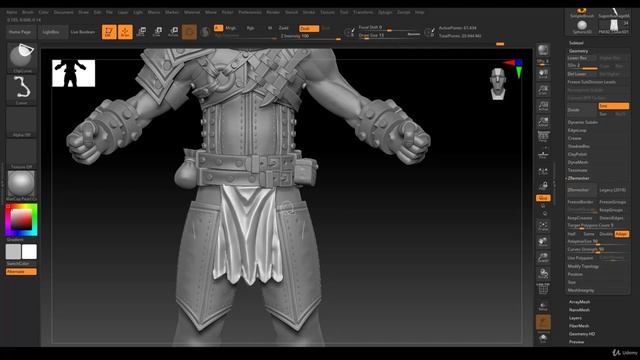Toggle the orange Solo icon
640x360 pixels.
click(x=543, y=322)
